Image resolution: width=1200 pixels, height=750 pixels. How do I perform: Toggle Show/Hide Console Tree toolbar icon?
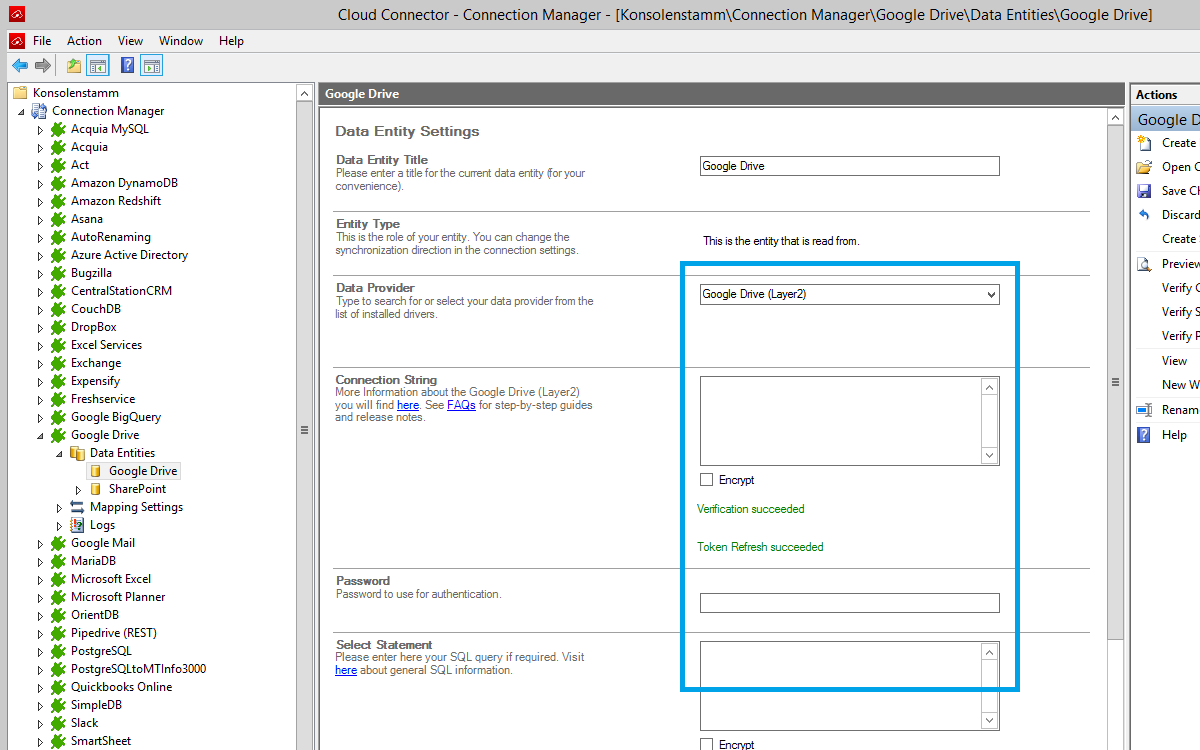pos(97,66)
